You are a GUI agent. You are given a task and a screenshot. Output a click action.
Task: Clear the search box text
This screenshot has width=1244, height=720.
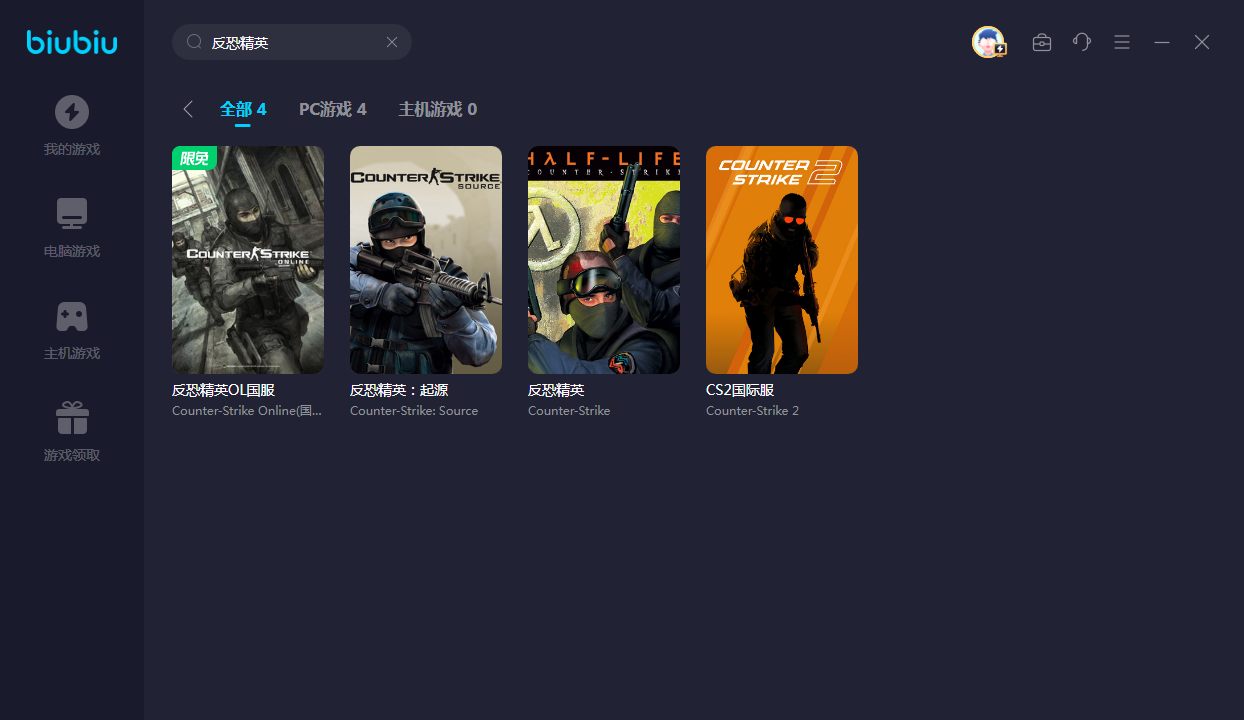tap(392, 42)
